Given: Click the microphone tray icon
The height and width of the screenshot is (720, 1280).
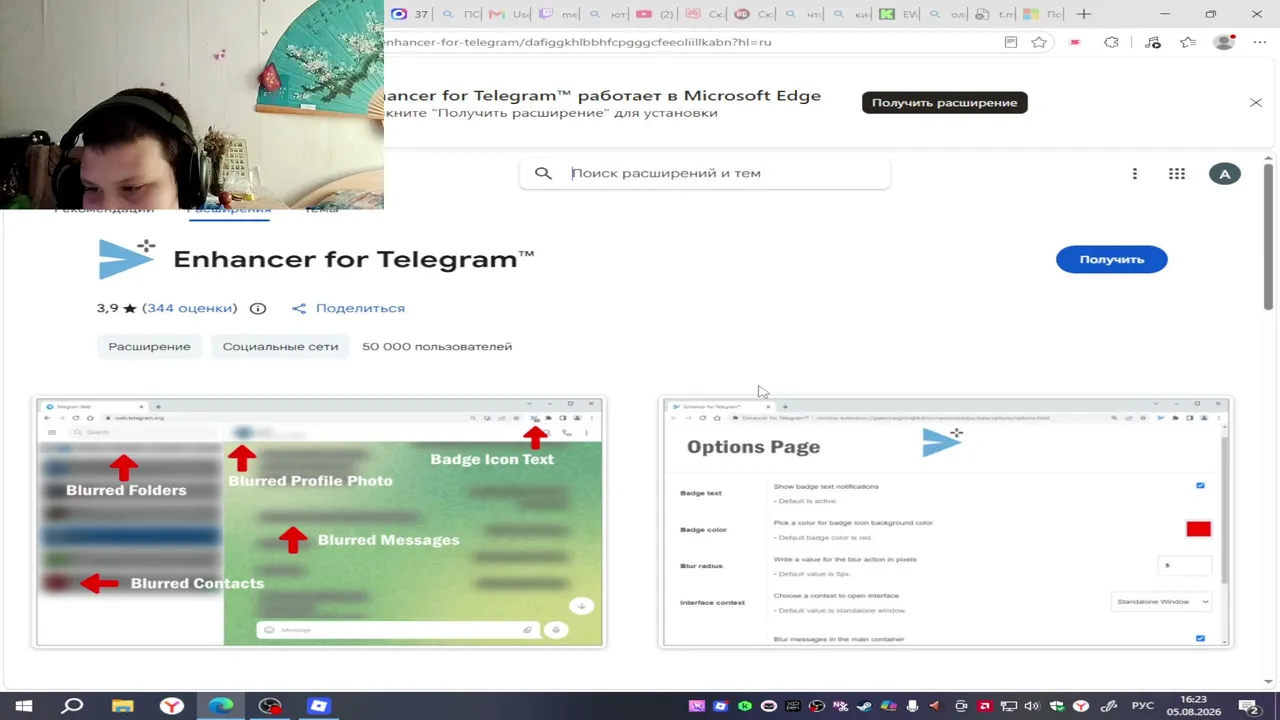Looking at the screenshot, I should [913, 706].
